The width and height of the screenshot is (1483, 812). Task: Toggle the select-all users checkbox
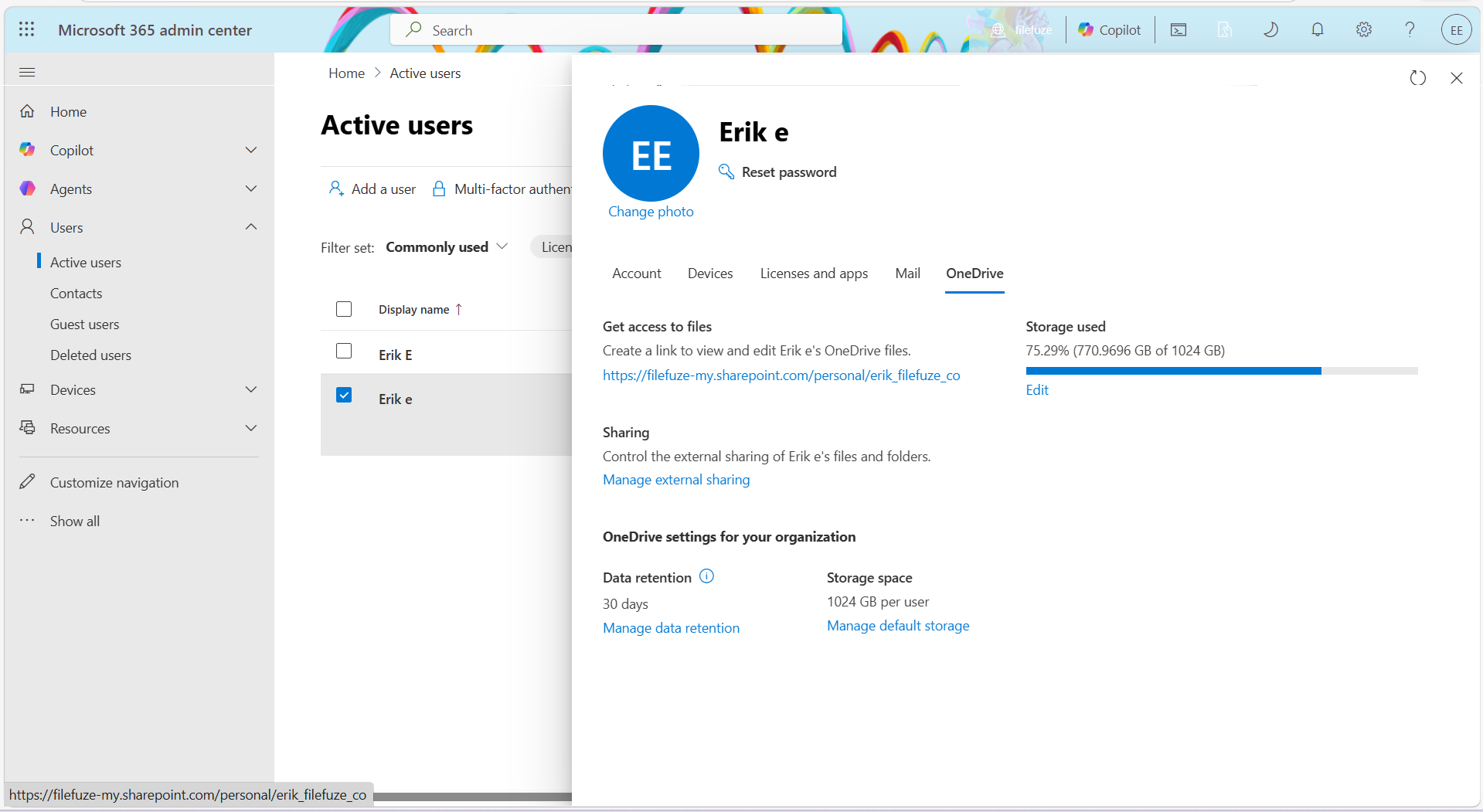click(344, 309)
